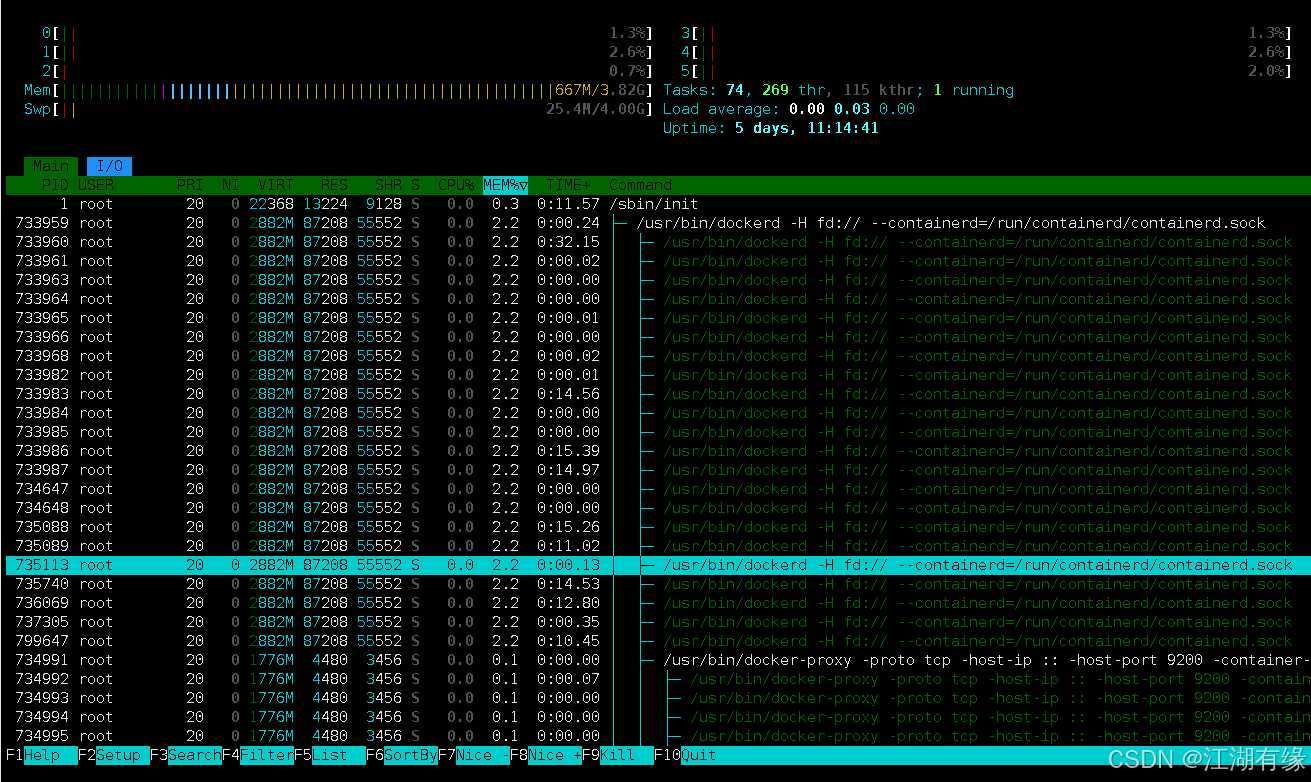This screenshot has width=1311, height=782.
Task: Click the CPU 3 usage meter
Action: (x=987, y=33)
